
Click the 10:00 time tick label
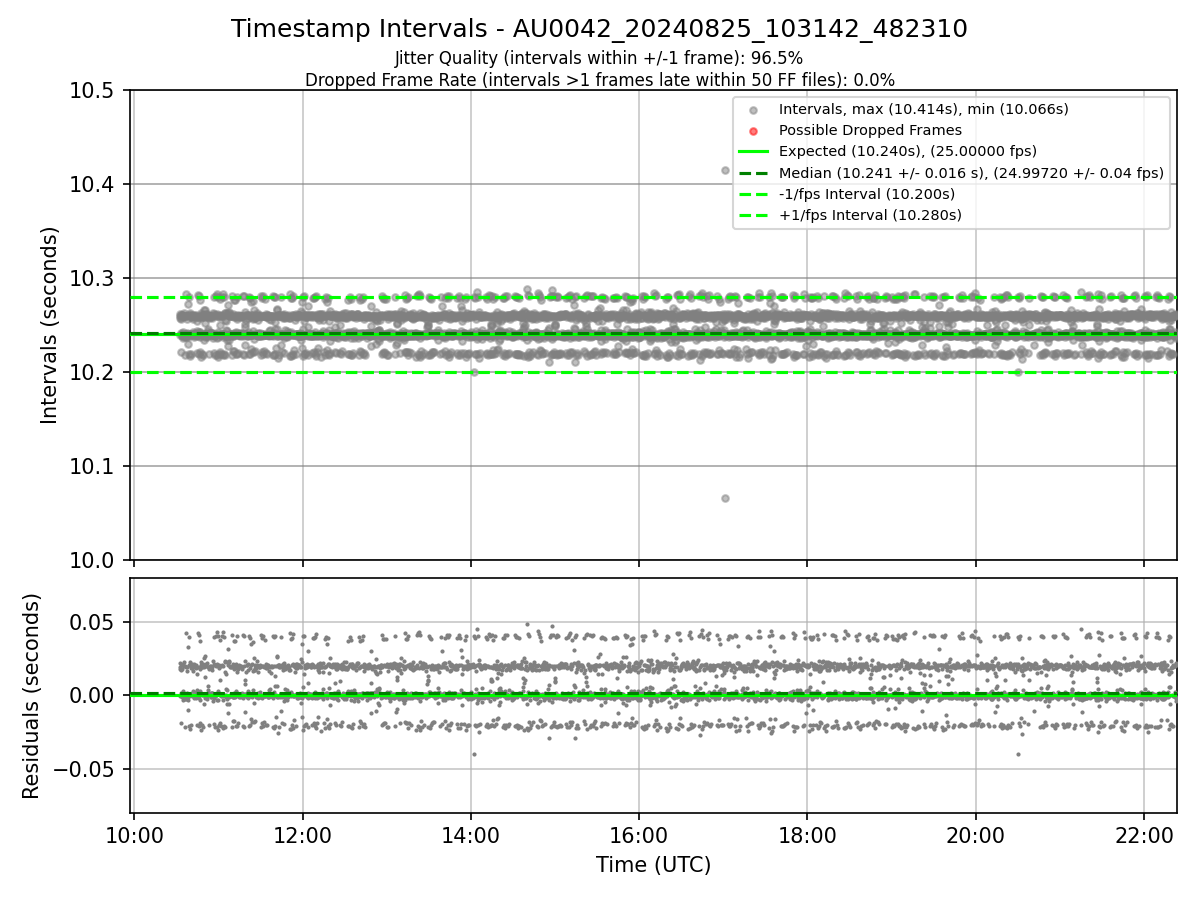click(134, 834)
